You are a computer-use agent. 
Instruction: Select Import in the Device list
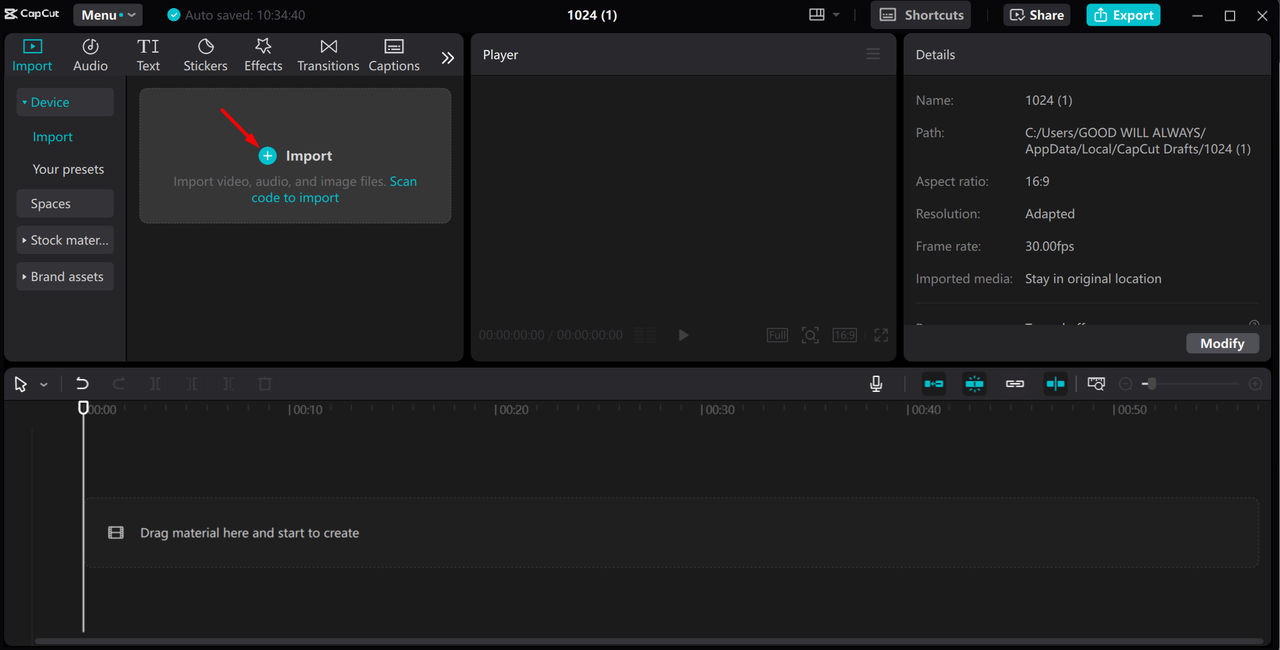point(53,137)
